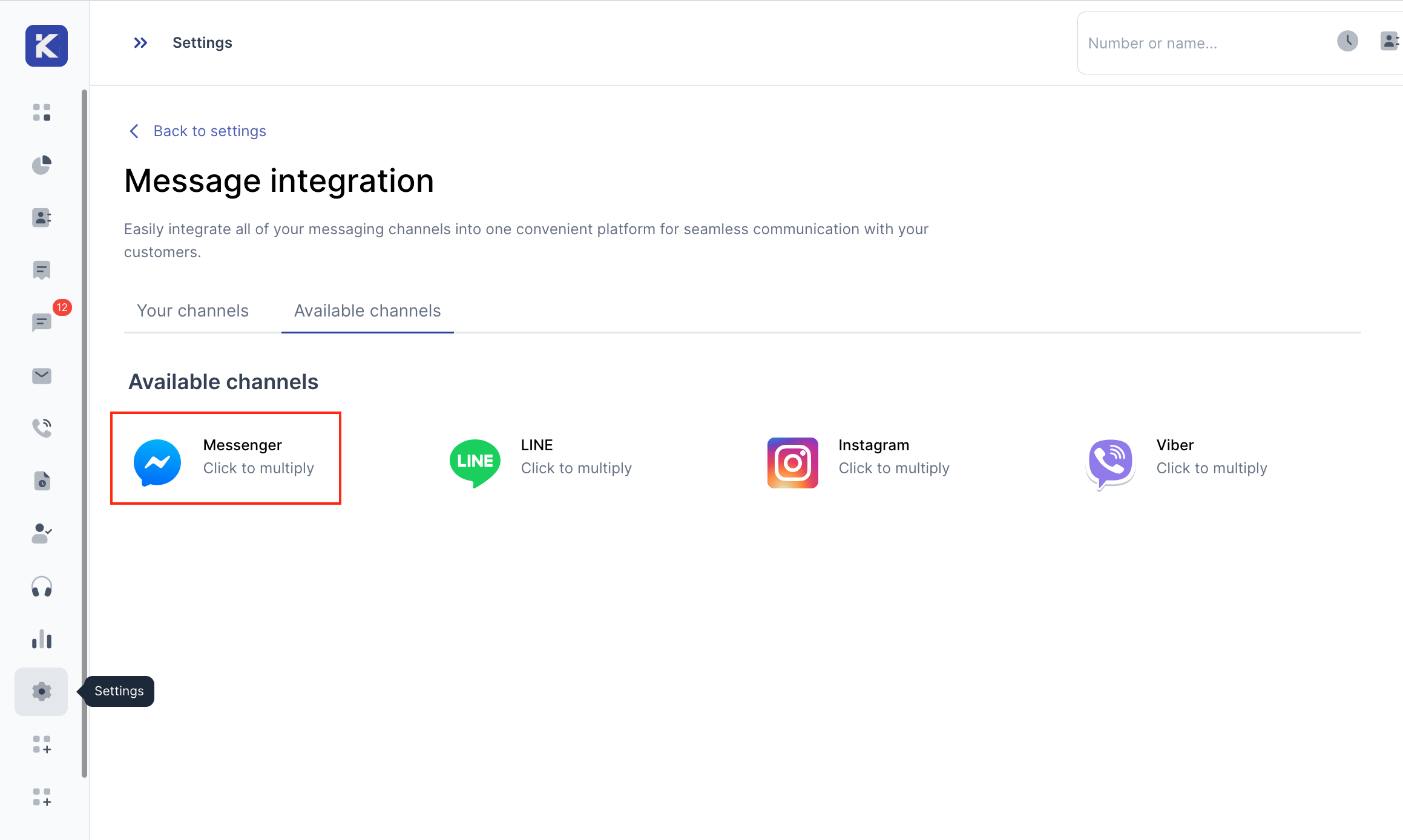The width and height of the screenshot is (1403, 840).
Task: Click the K logo in sidebar
Action: point(46,46)
